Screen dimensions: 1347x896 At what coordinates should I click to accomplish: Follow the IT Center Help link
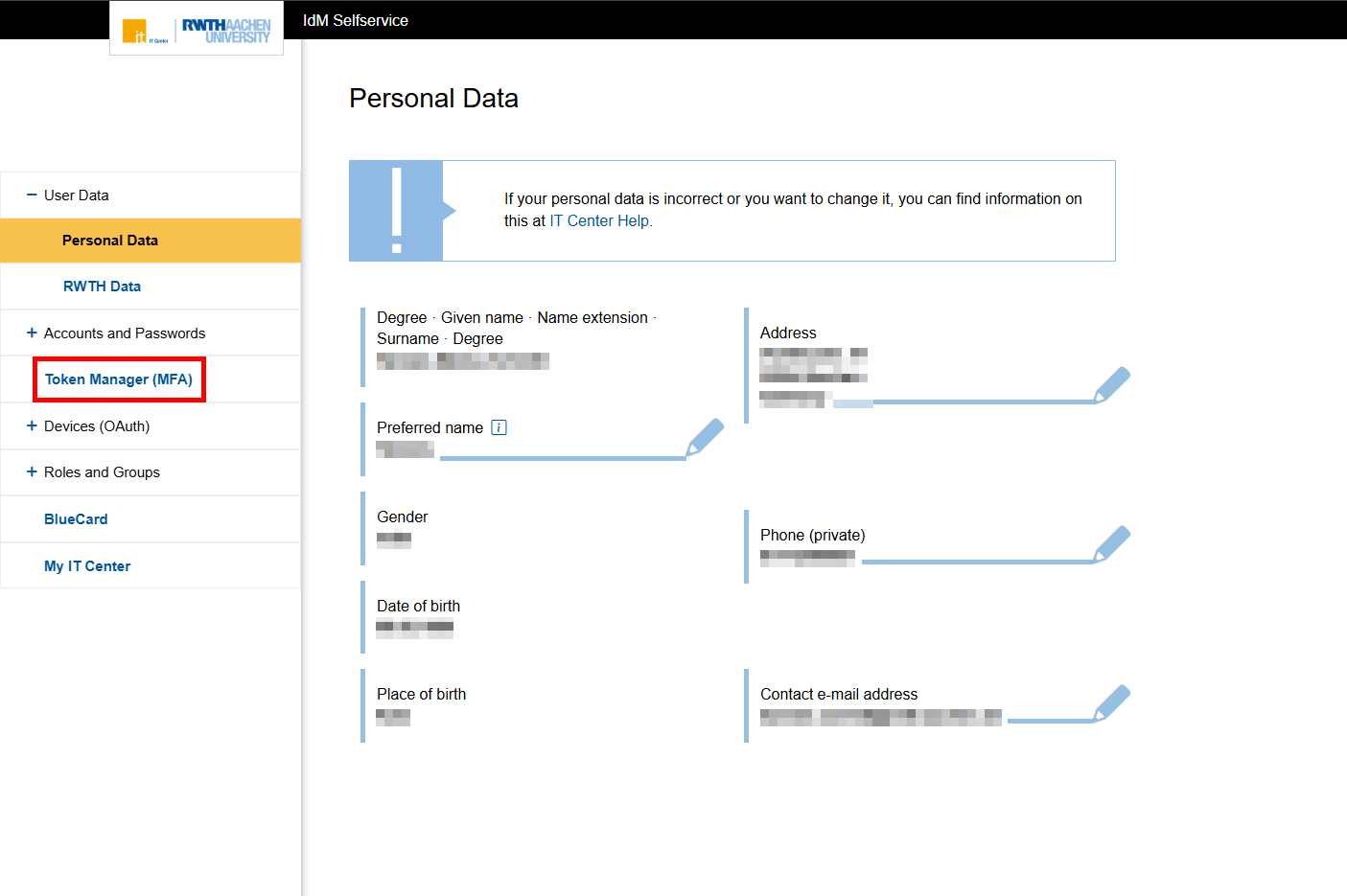599,220
